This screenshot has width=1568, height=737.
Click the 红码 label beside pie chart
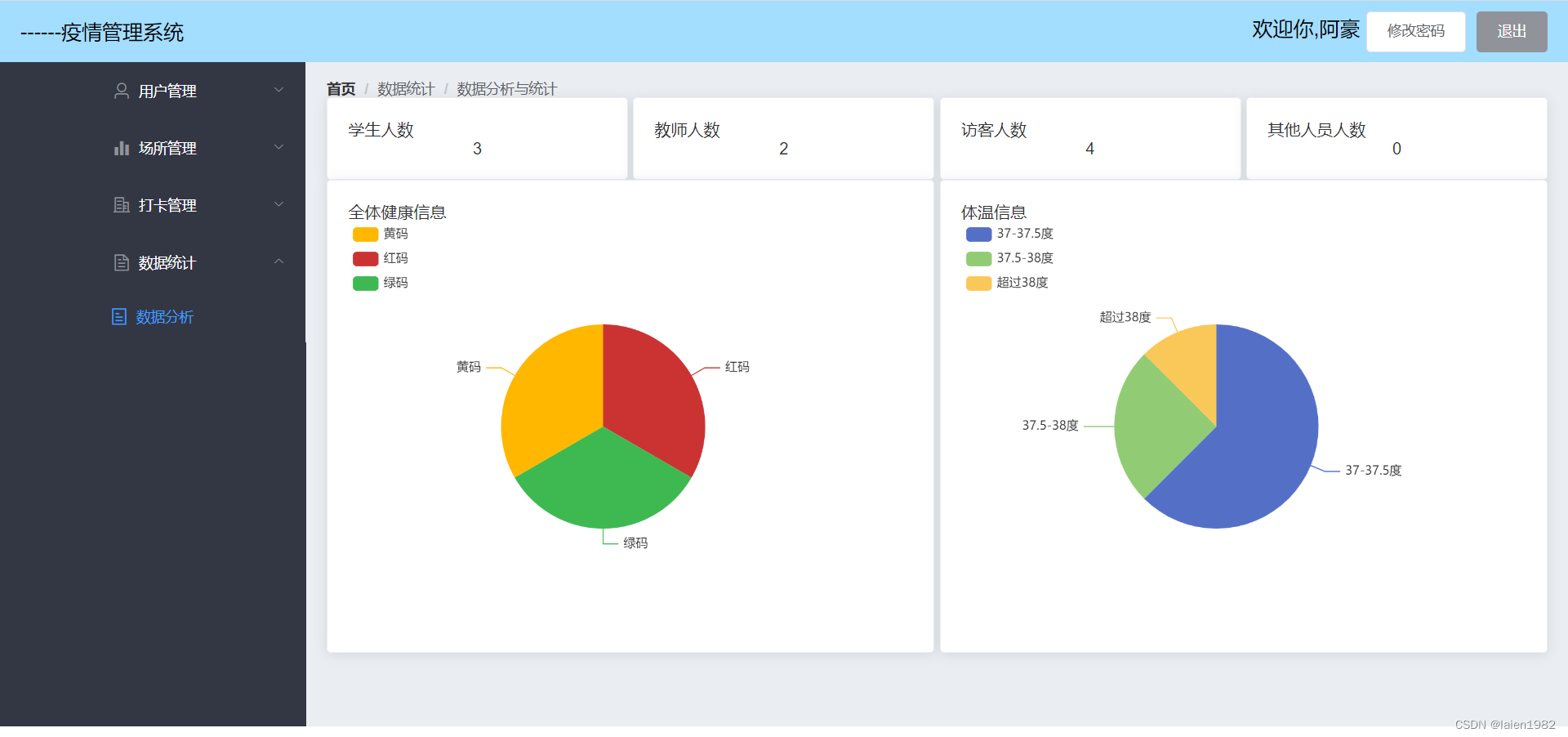tap(737, 367)
